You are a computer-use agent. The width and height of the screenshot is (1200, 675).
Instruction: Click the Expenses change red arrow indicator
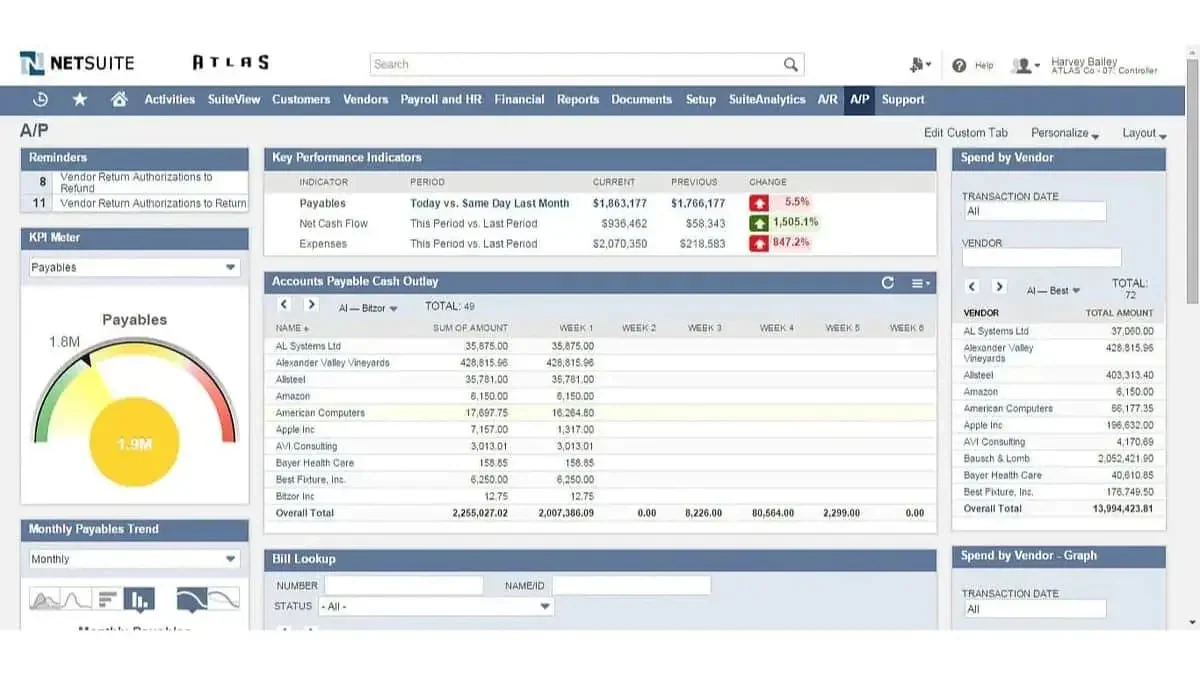coord(759,243)
